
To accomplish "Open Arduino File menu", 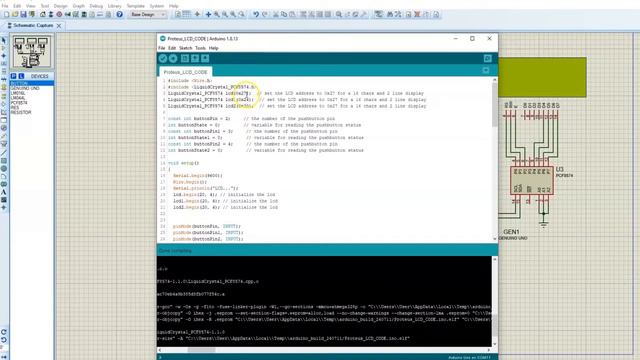I will point(162,48).
